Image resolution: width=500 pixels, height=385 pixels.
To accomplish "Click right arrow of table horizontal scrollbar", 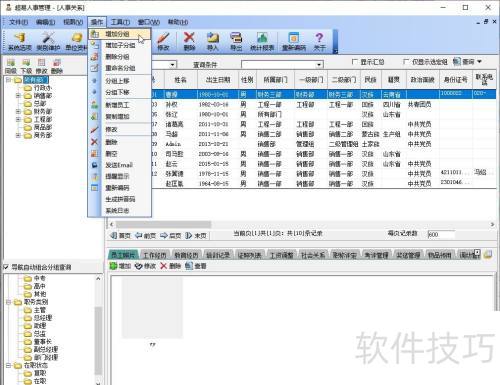I will coord(492,224).
